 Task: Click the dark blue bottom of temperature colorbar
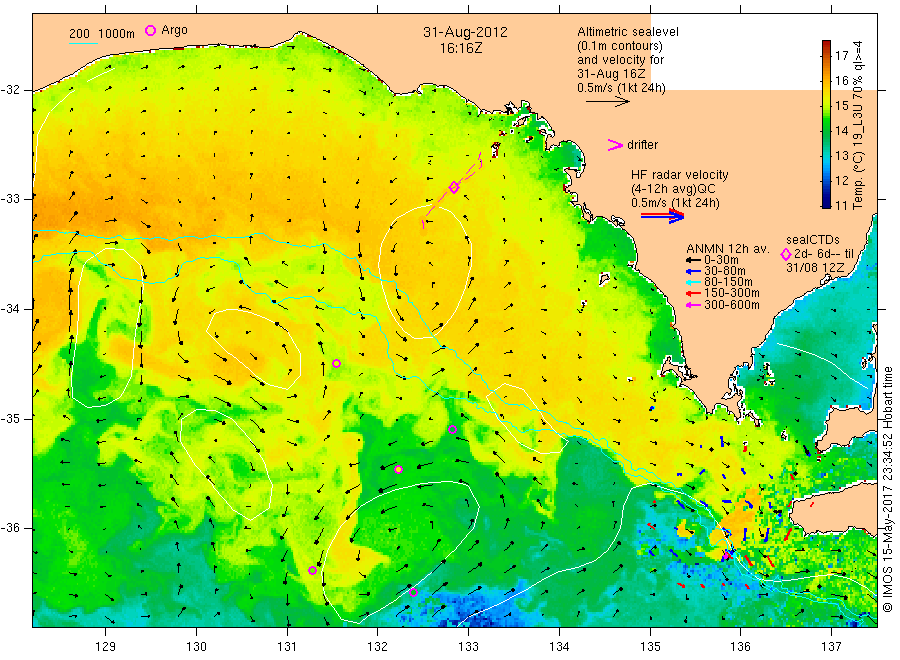pos(827,203)
